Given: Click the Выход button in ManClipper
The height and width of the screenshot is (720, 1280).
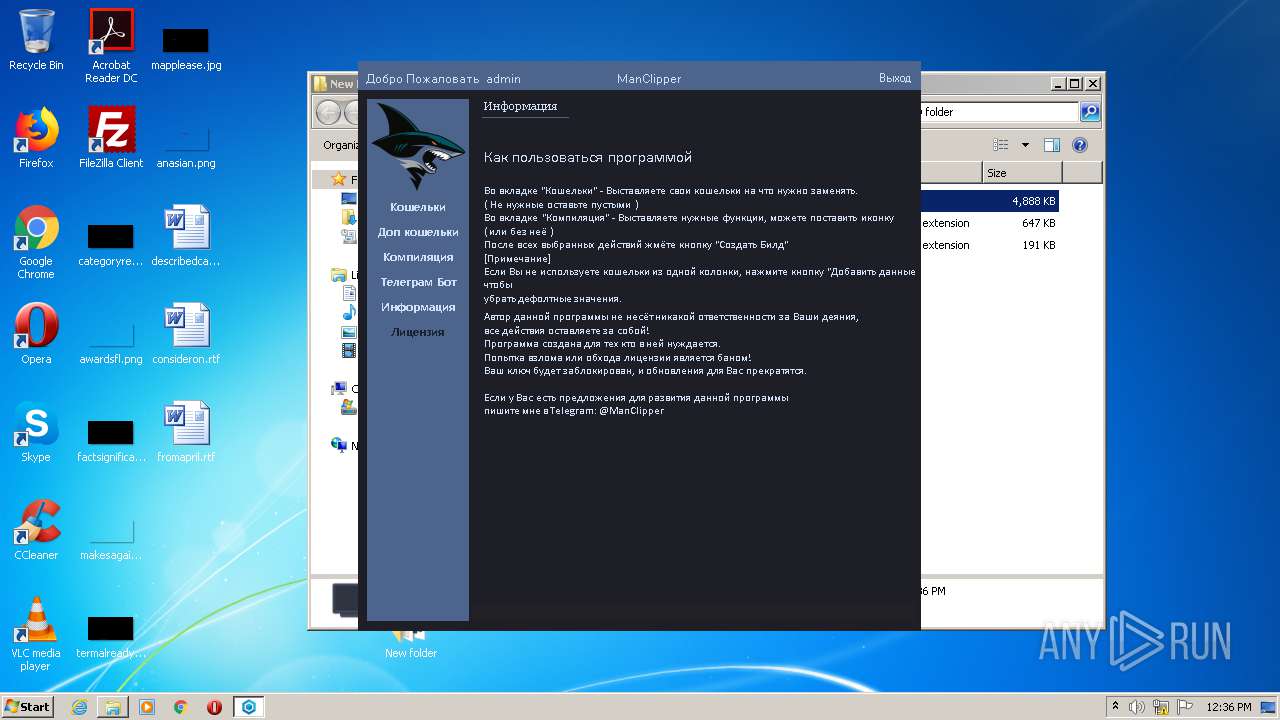Looking at the screenshot, I should [895, 78].
